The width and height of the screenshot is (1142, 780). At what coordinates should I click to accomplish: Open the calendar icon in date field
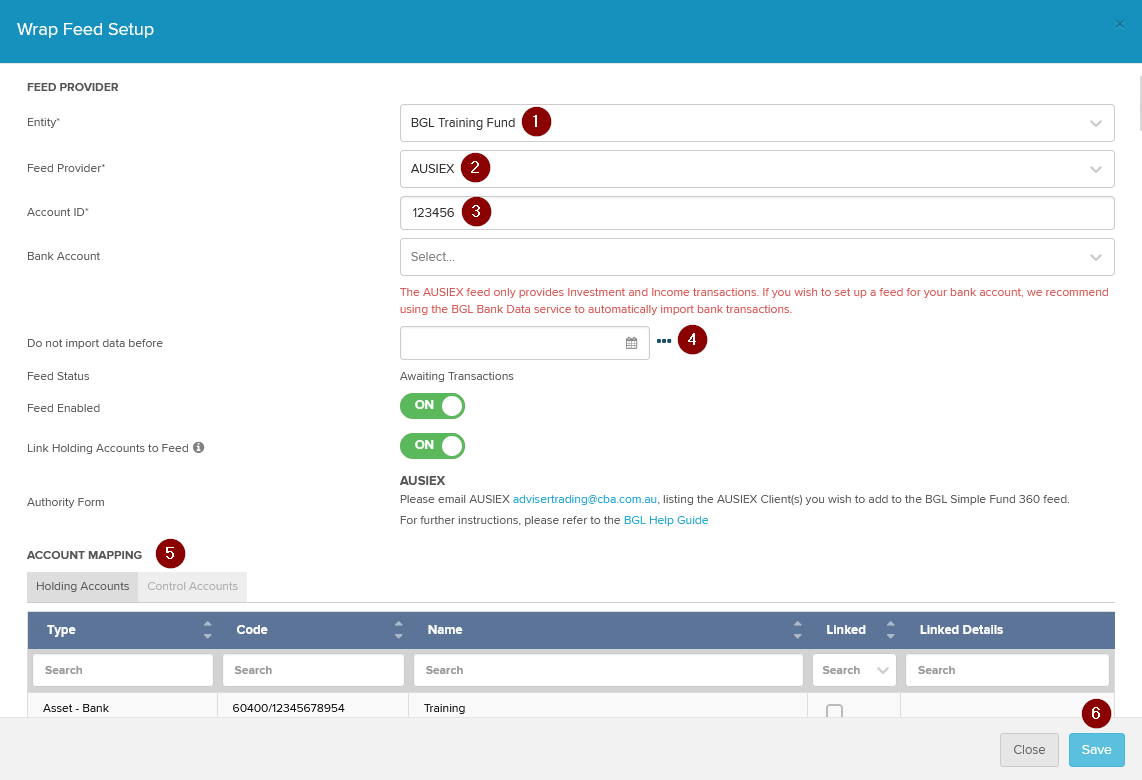[631, 343]
